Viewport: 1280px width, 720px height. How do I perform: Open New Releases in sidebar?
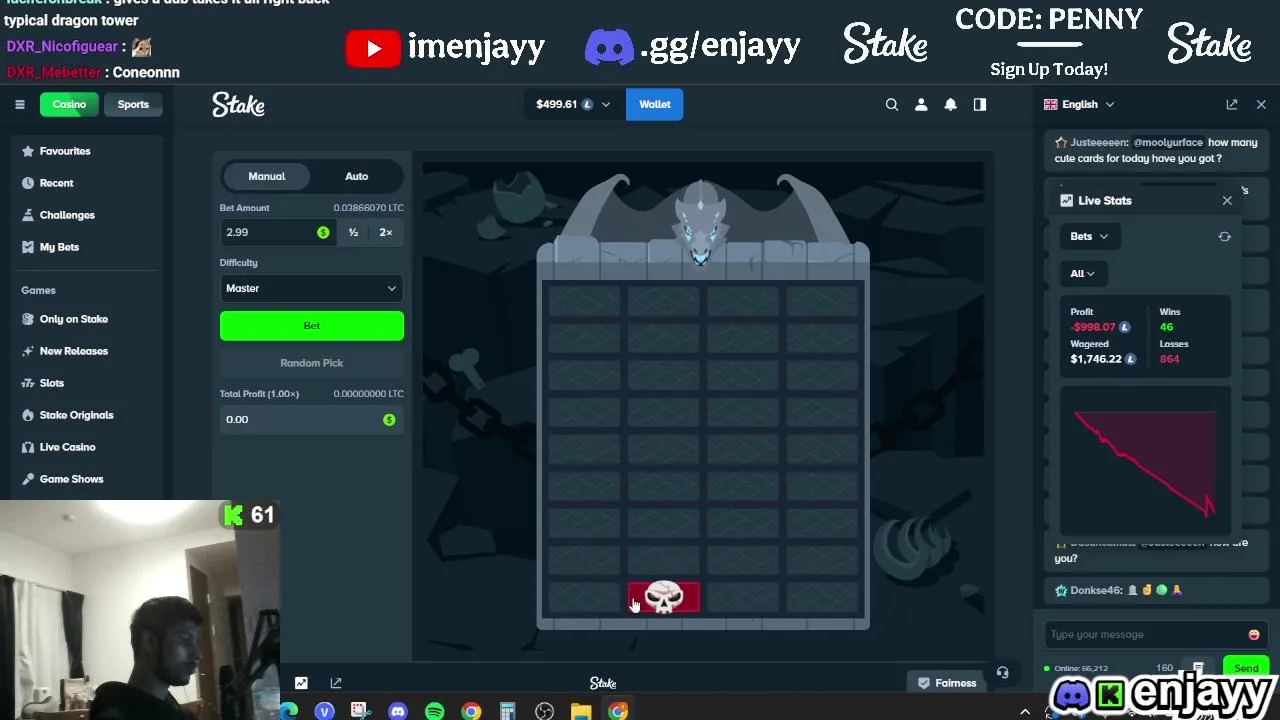(x=73, y=351)
